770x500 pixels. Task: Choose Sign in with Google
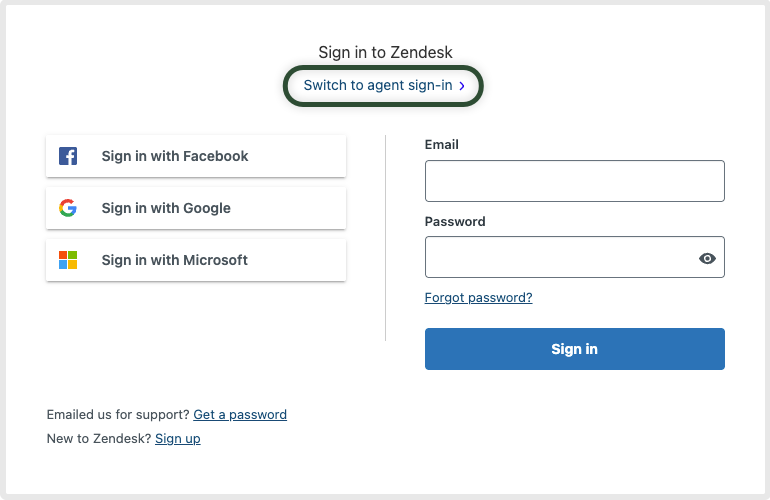(x=196, y=208)
